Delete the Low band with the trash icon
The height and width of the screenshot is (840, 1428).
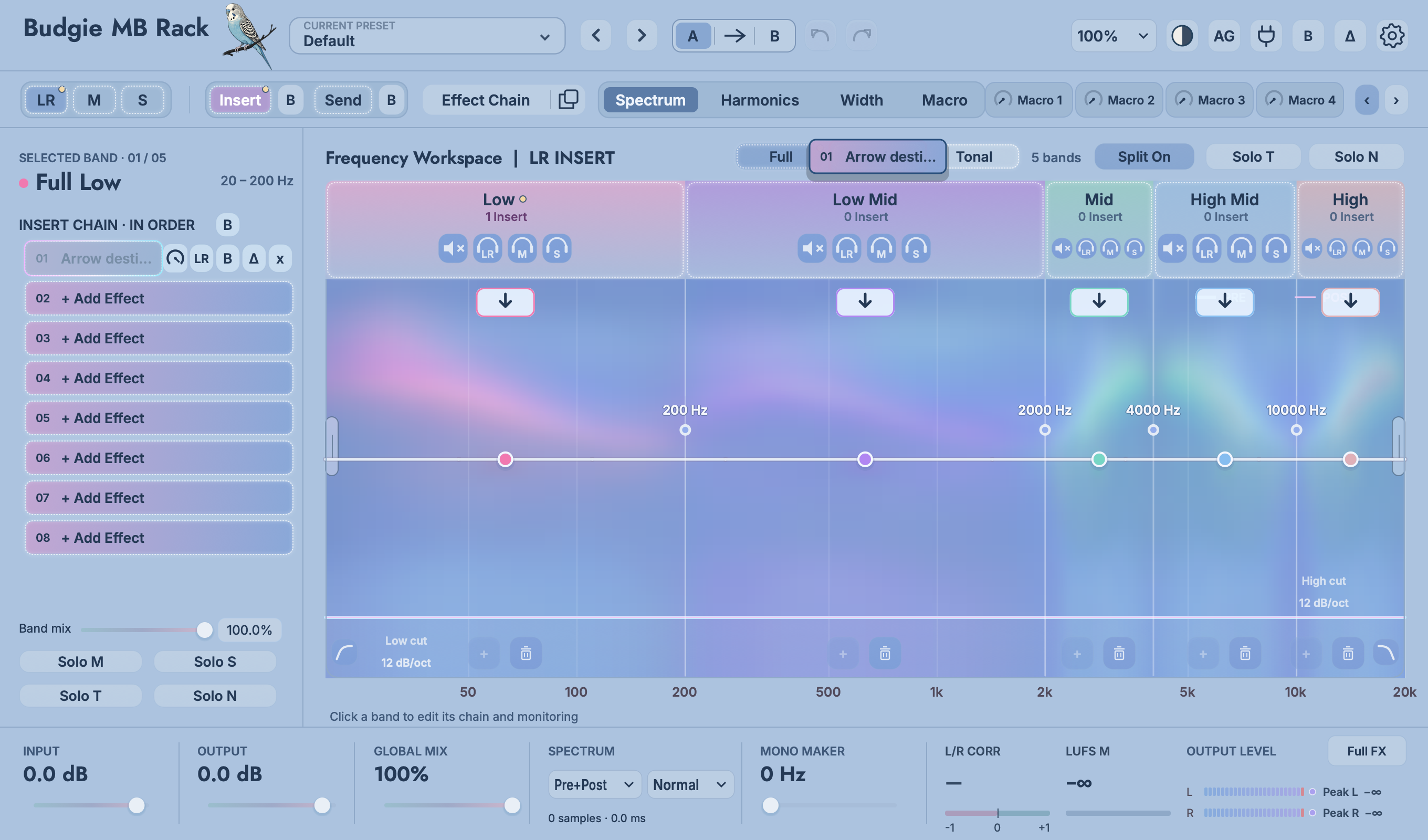(x=526, y=654)
